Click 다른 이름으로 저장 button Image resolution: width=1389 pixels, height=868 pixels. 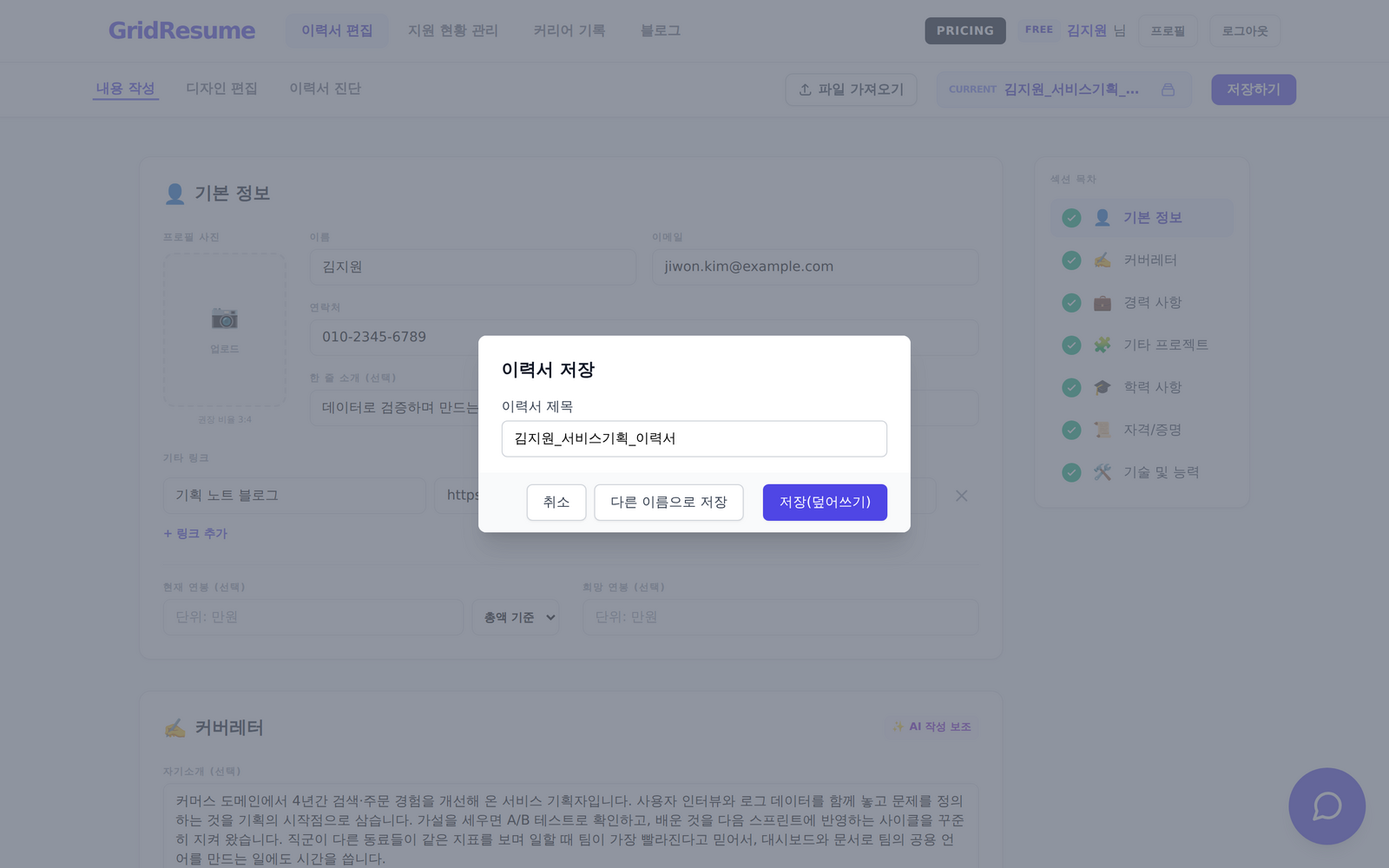[x=668, y=503]
